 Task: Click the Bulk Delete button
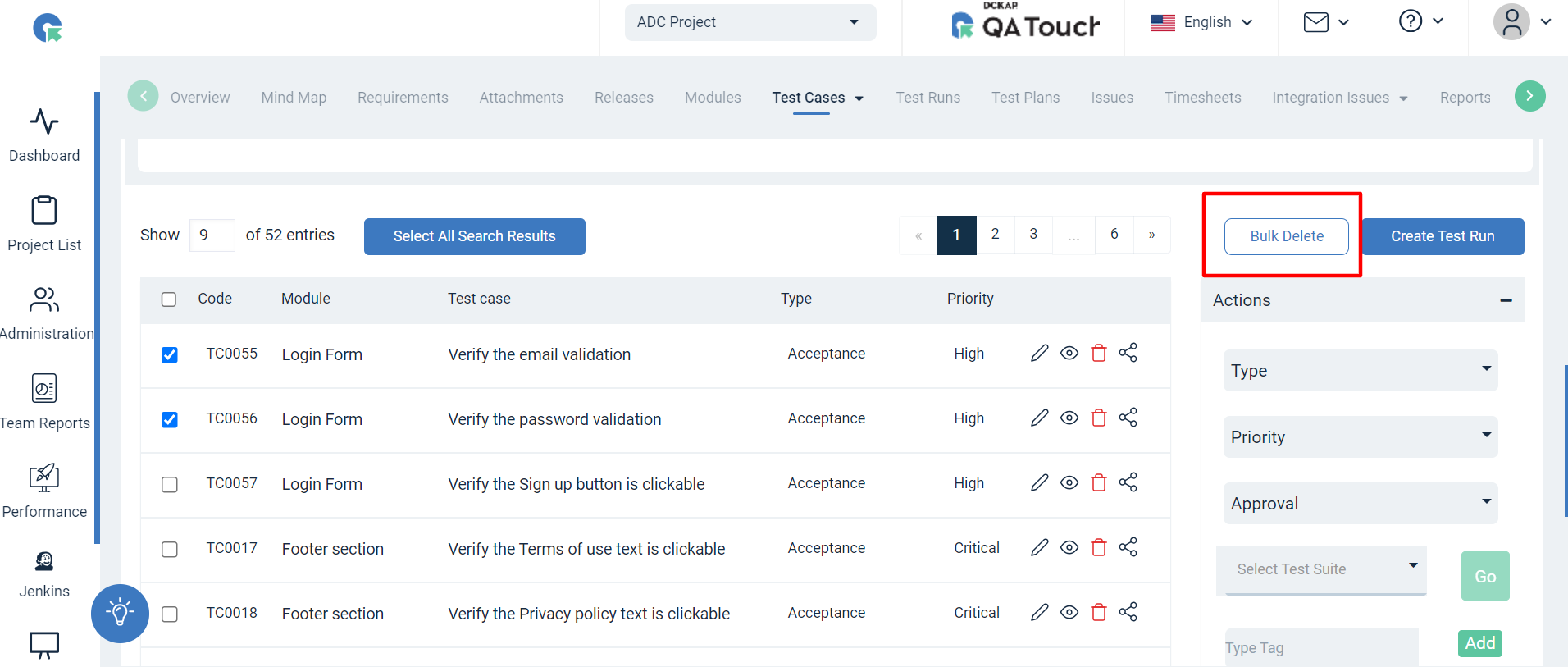[x=1287, y=236]
